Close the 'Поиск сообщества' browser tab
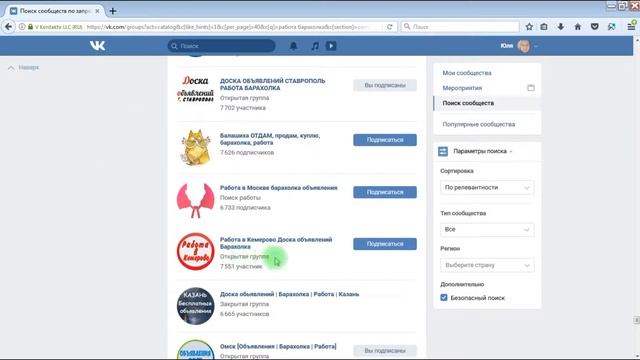The height and width of the screenshot is (360, 640). [x=97, y=11]
